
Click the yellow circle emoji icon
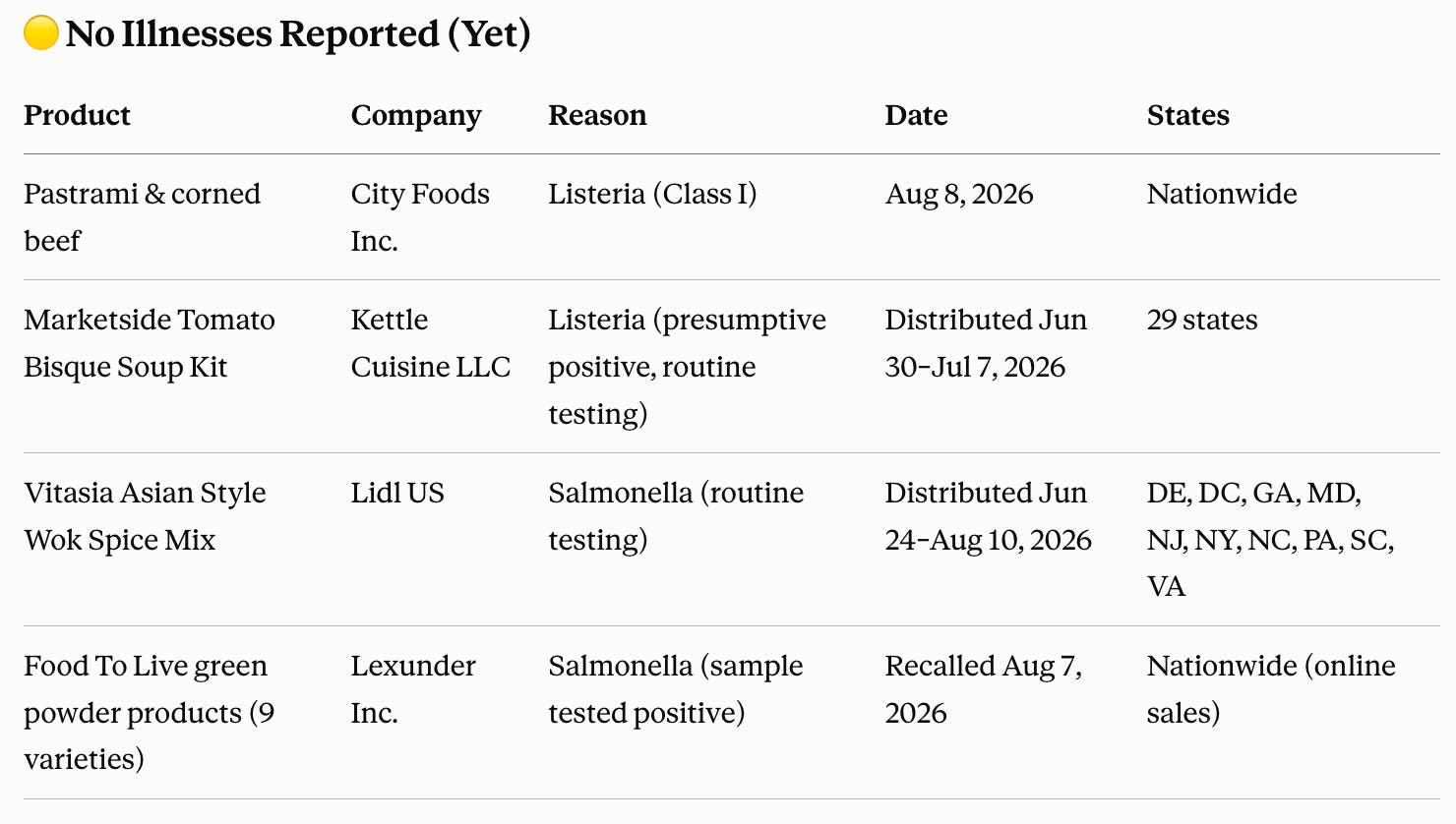41,33
